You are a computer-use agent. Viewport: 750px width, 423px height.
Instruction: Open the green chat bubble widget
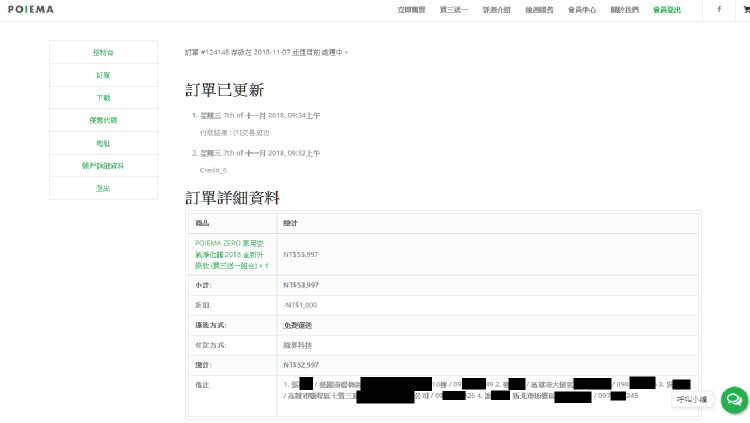(x=734, y=400)
